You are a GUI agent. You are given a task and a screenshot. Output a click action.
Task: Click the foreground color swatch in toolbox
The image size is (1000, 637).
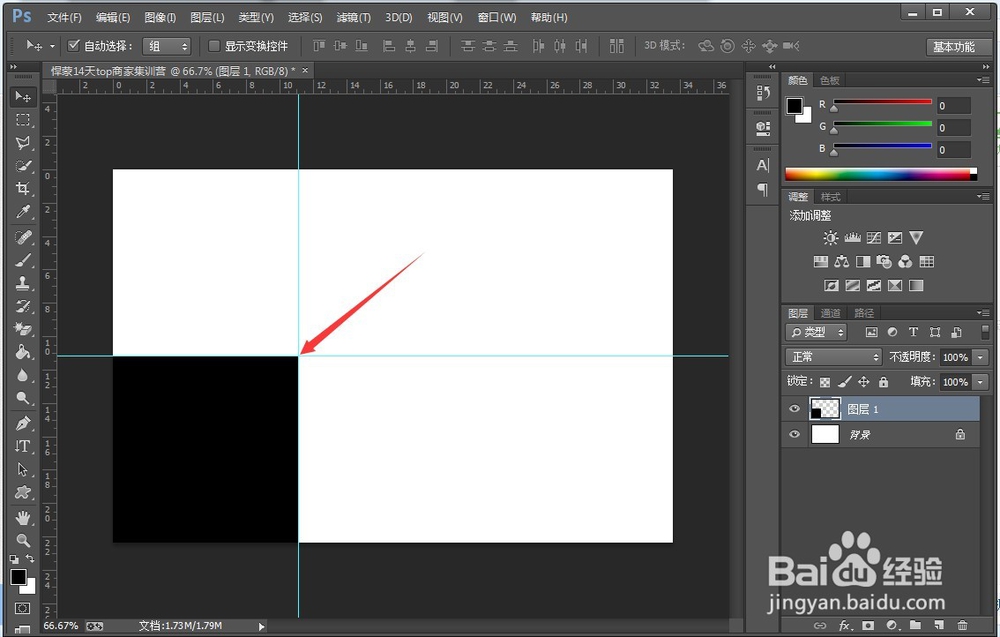tap(18, 577)
